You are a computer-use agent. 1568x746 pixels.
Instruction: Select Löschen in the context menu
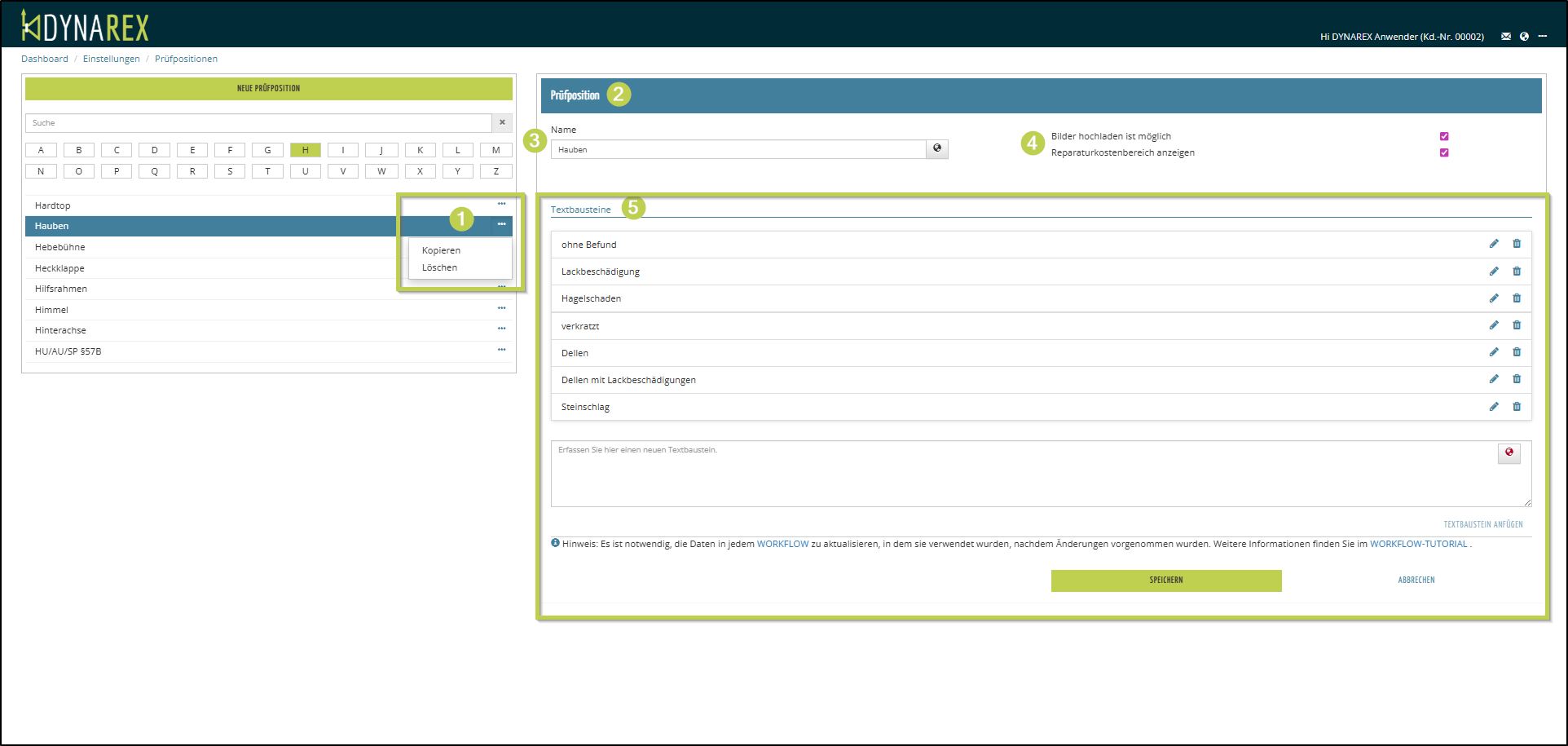pyautogui.click(x=439, y=267)
